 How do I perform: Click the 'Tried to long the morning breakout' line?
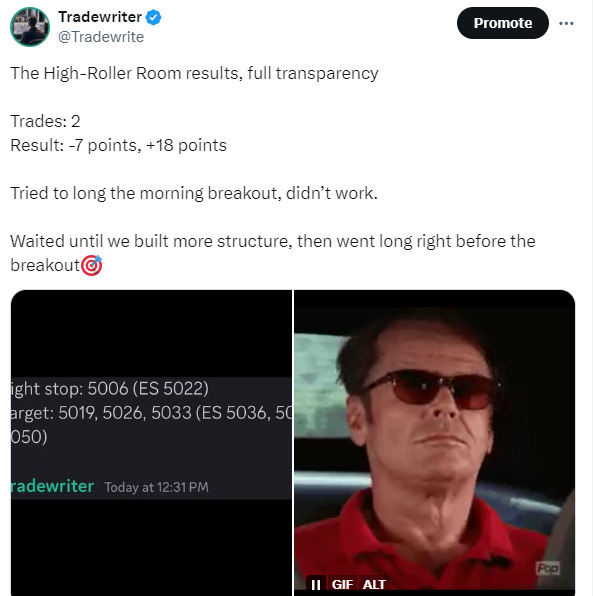tap(194, 193)
